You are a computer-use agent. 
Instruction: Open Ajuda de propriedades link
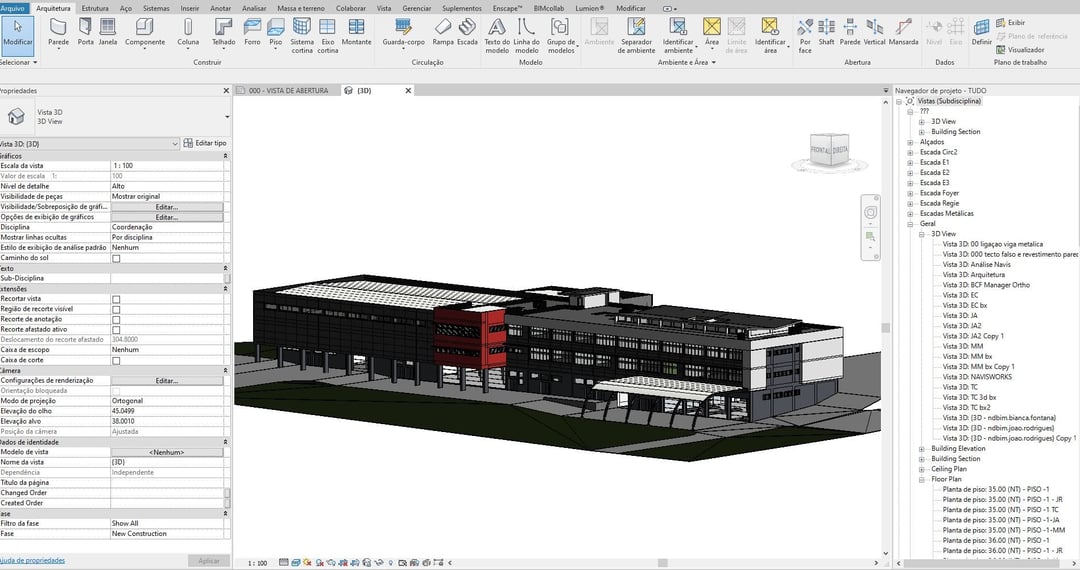click(32, 560)
